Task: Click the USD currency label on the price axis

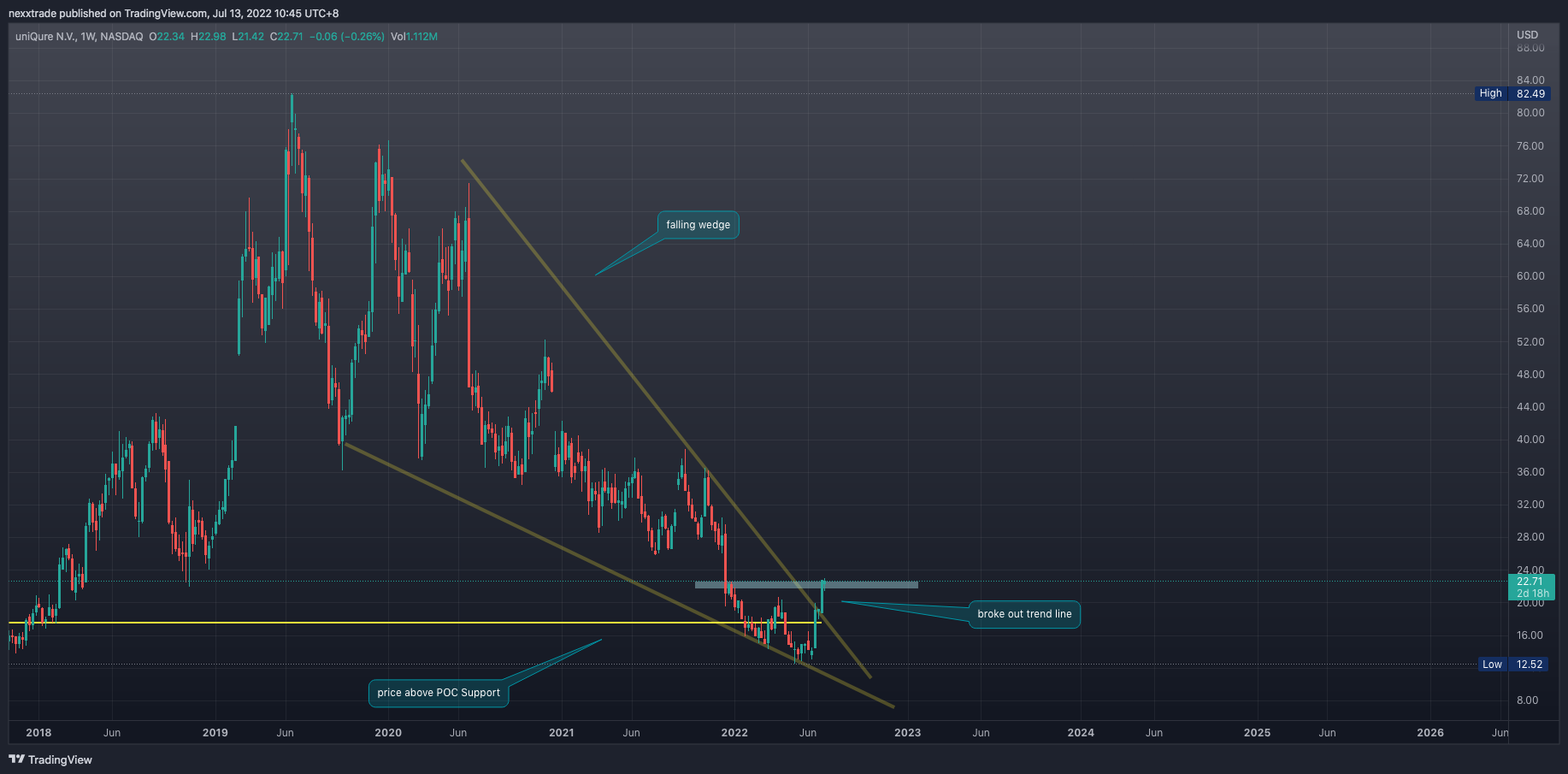Action: tap(1527, 35)
